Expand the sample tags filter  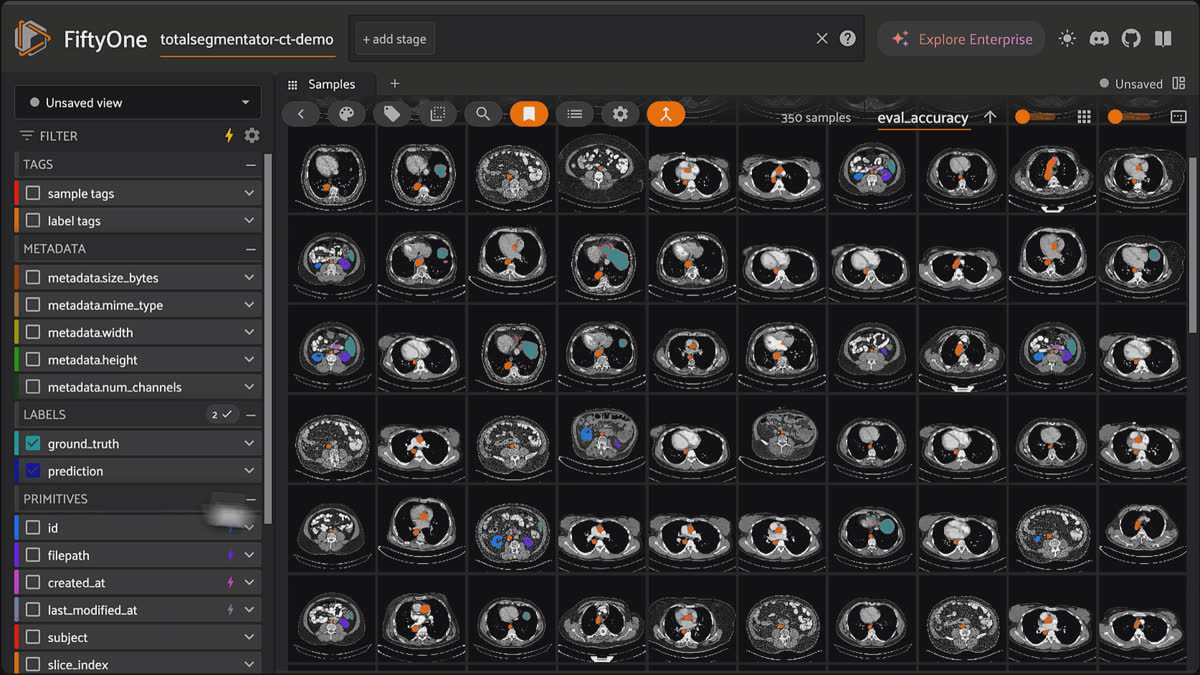click(x=249, y=194)
